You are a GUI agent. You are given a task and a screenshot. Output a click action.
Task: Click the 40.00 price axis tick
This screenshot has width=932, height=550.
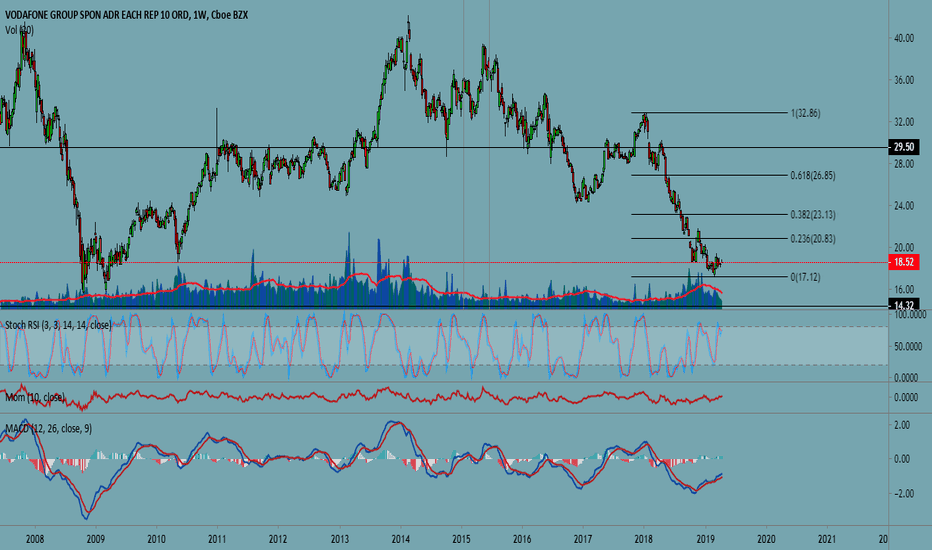tap(904, 38)
